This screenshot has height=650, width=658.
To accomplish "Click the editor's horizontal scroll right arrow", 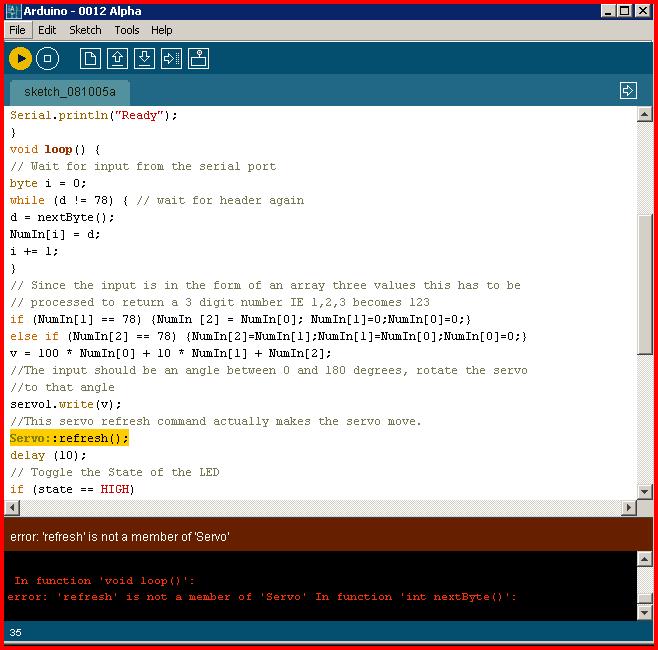I will coord(628,508).
